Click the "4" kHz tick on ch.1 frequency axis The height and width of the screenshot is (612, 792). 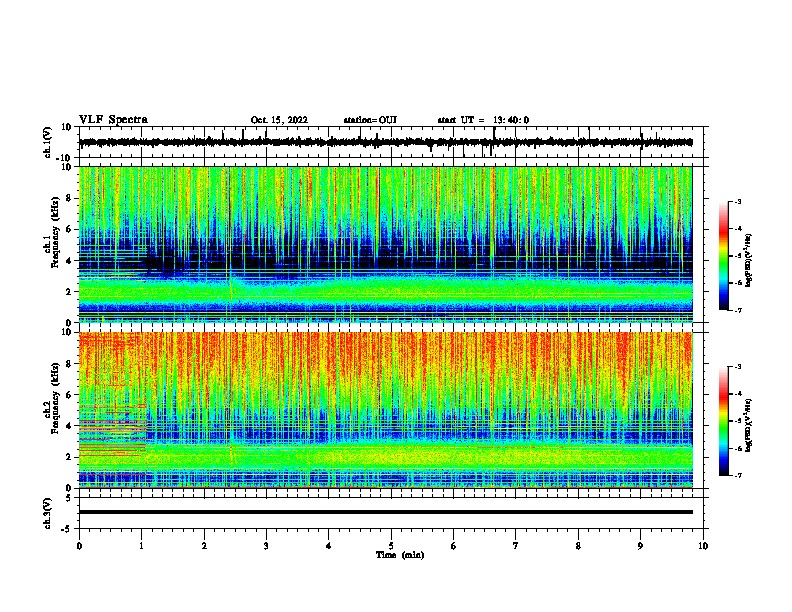[x=69, y=261]
